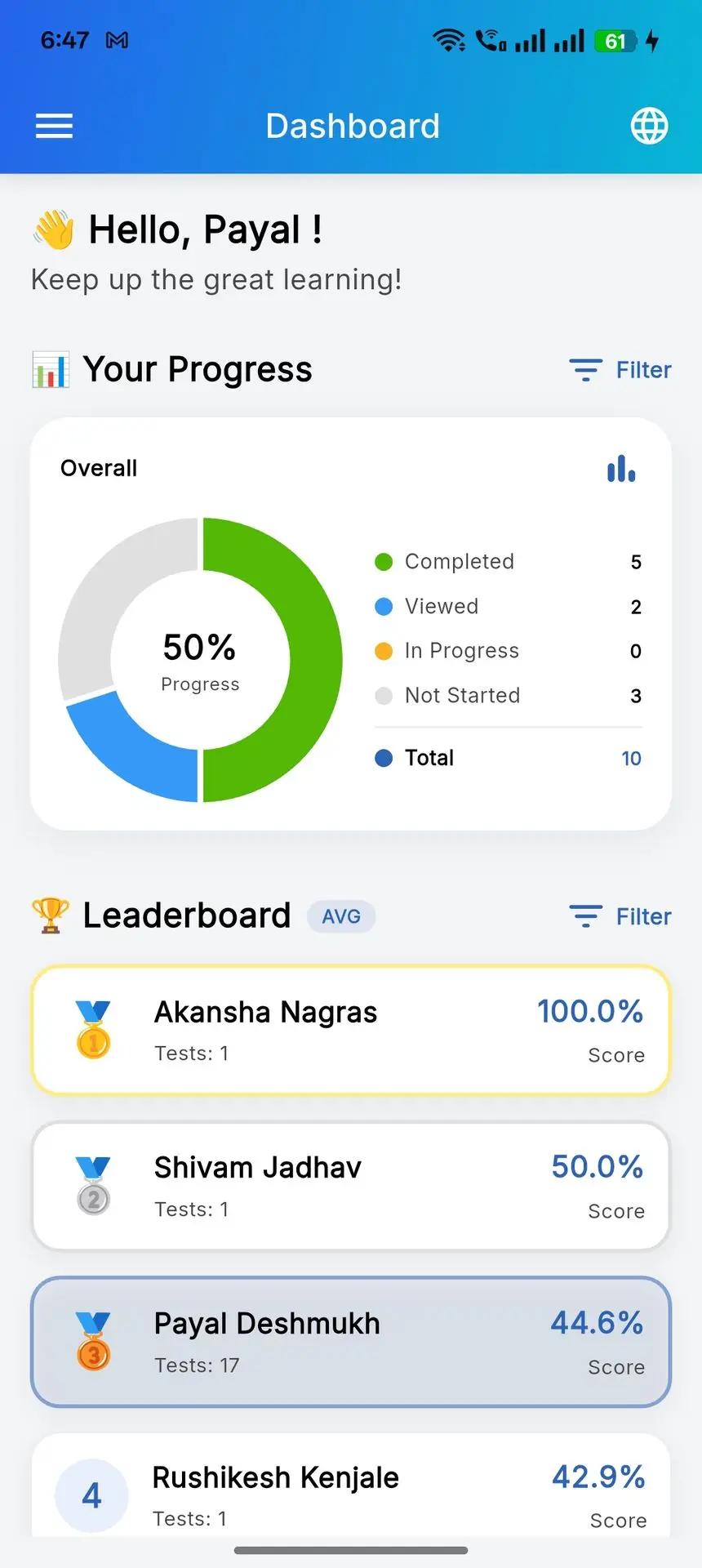Screen dimensions: 702x1568
Task: Tap the globe language icon
Action: (649, 126)
